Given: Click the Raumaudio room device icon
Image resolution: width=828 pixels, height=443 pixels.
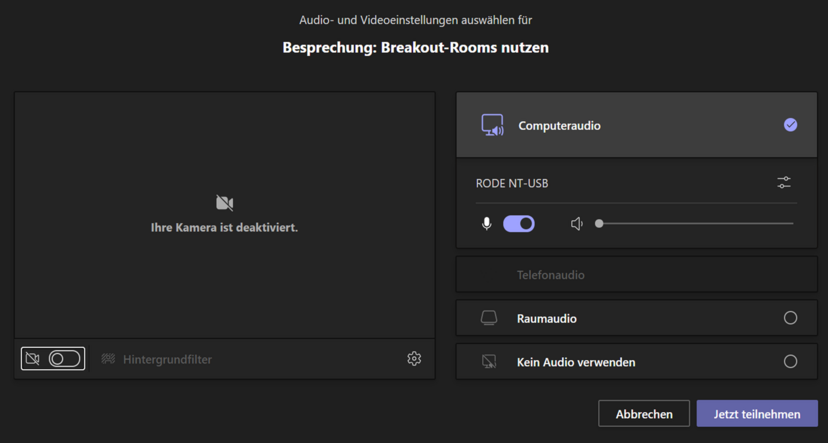Looking at the screenshot, I should pos(489,318).
